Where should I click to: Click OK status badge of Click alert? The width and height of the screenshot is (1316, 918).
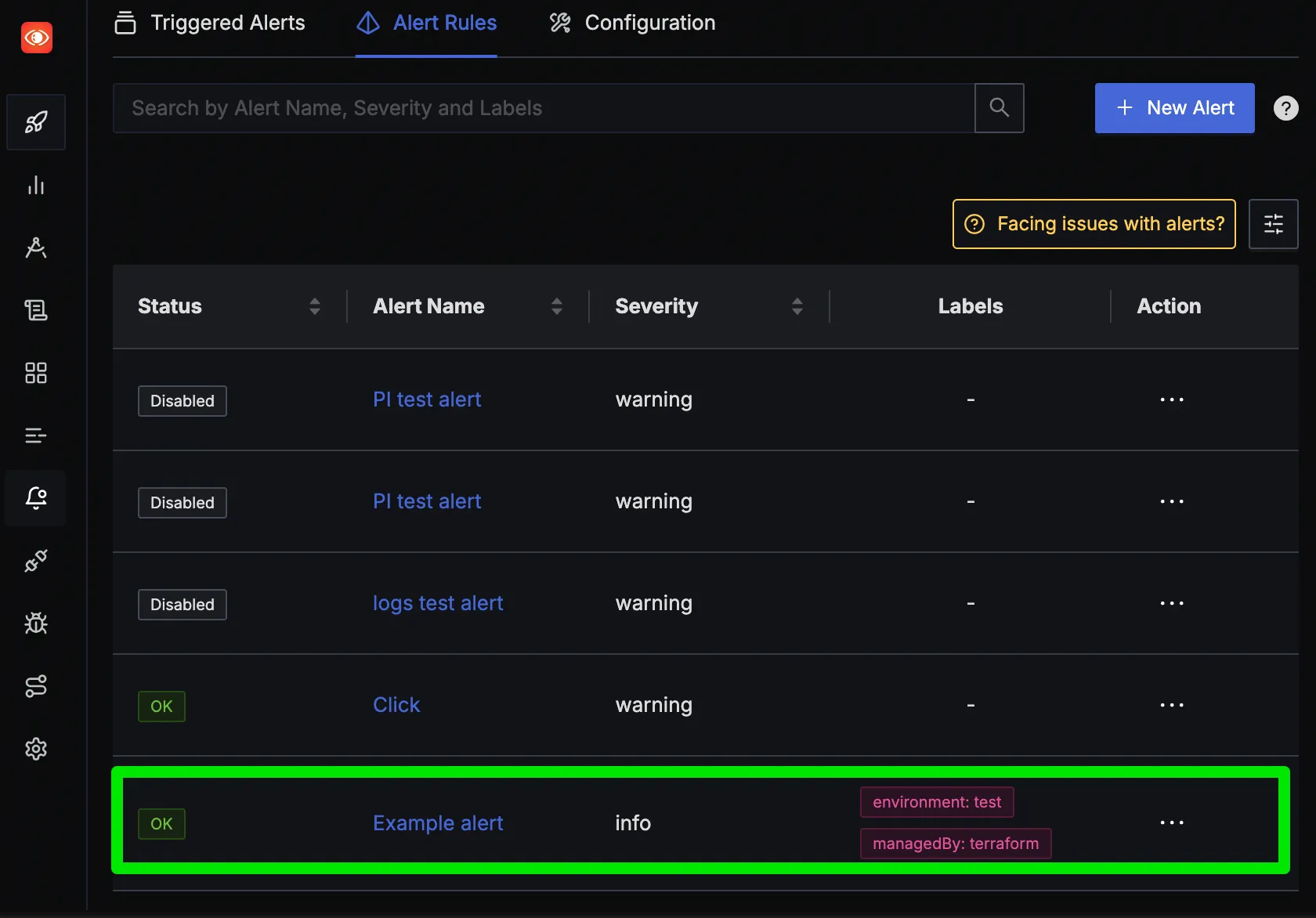click(x=161, y=707)
